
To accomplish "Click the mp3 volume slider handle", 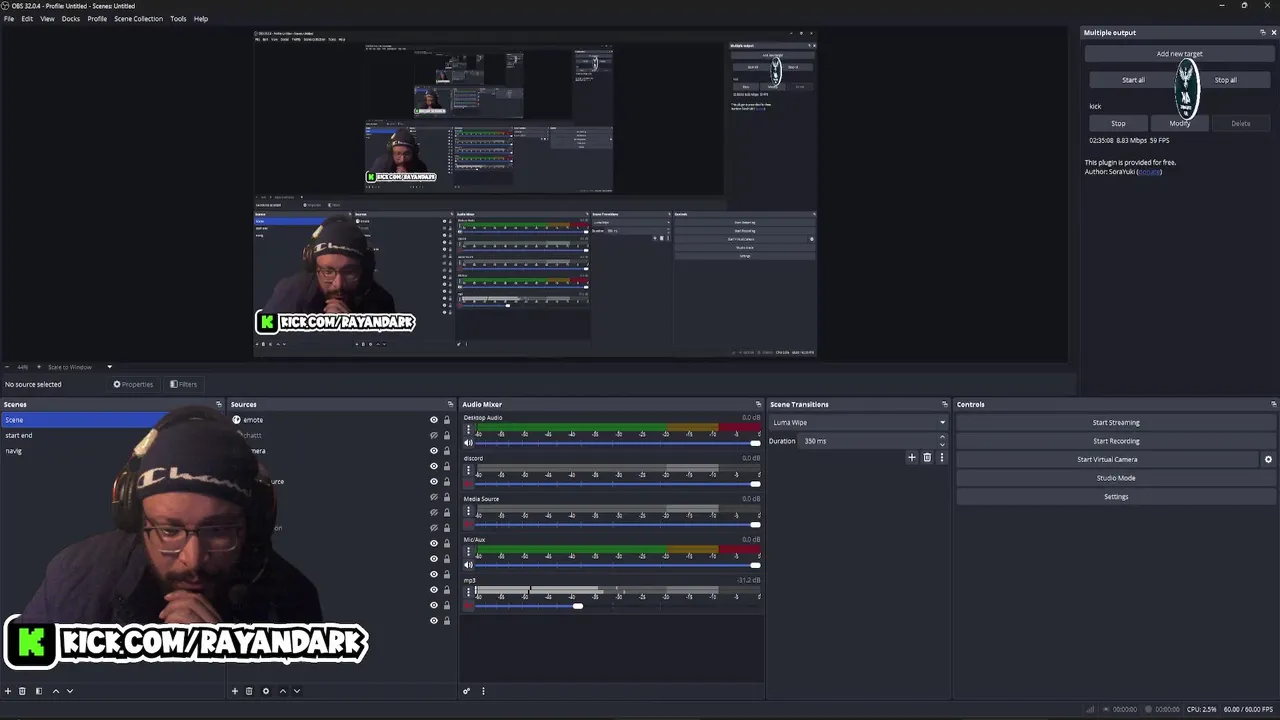I will [x=577, y=605].
